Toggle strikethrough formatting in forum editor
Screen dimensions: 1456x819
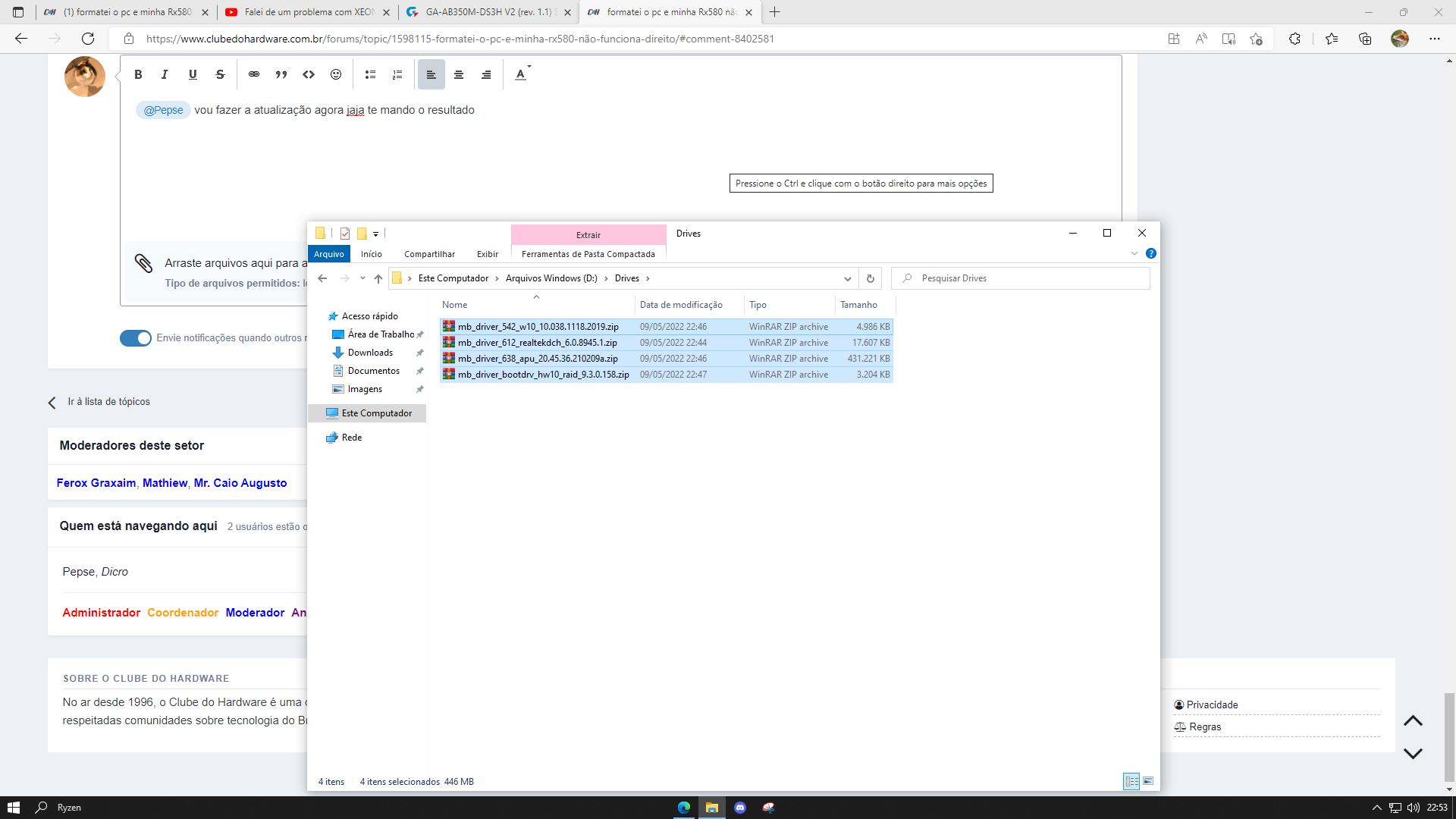(220, 74)
